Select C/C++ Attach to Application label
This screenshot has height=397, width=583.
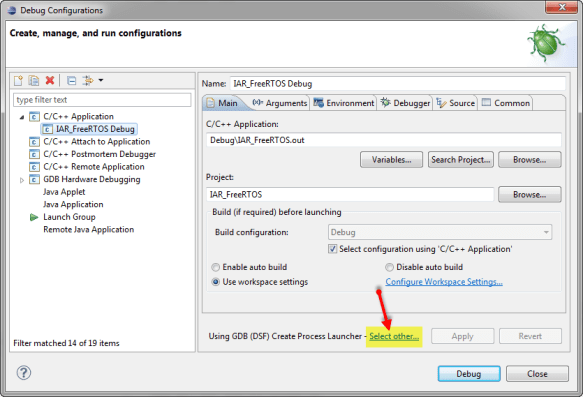point(97,142)
